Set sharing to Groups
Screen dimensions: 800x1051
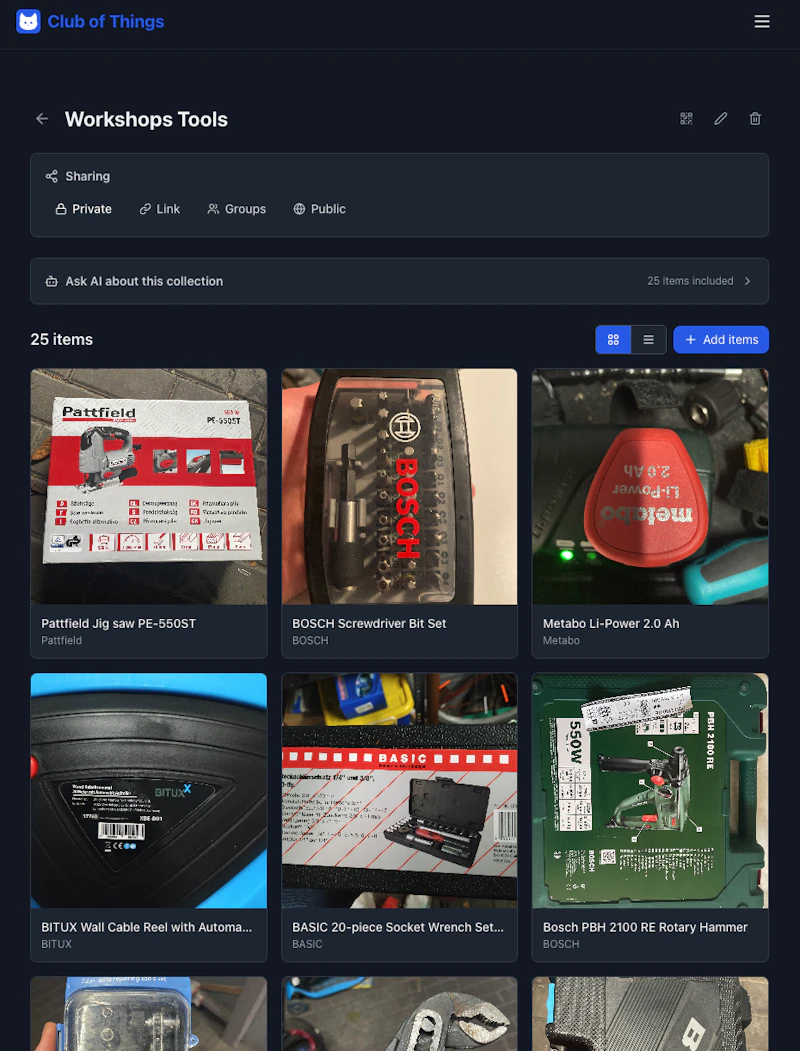click(237, 209)
